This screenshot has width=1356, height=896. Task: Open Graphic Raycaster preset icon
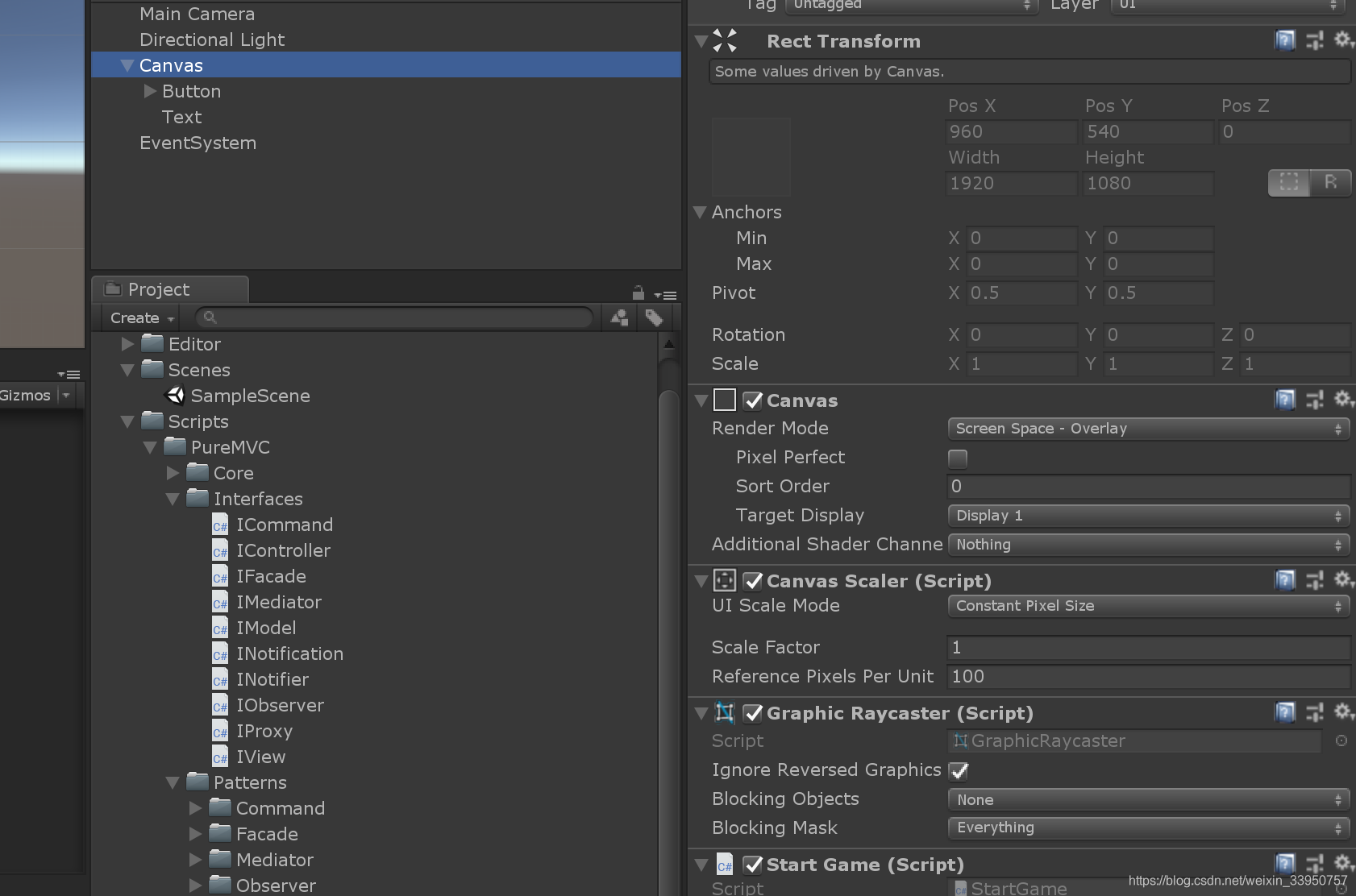click(1314, 712)
